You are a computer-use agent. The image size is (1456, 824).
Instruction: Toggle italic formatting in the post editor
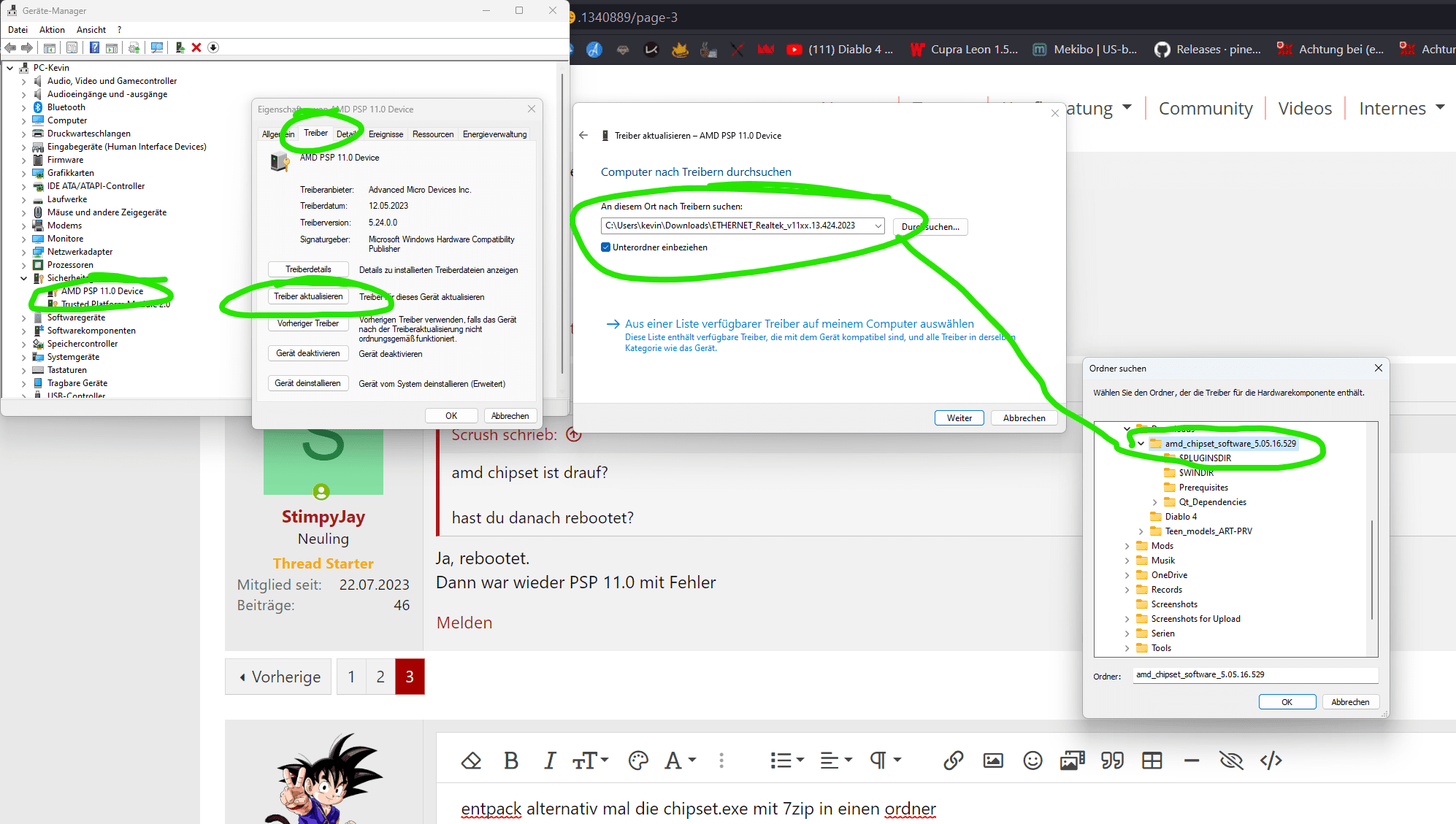549,761
